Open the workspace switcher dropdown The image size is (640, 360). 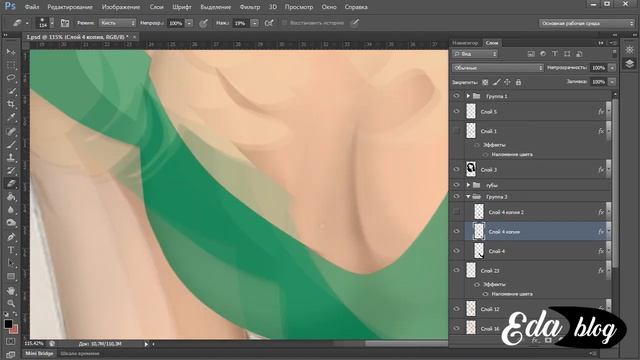click(587, 23)
